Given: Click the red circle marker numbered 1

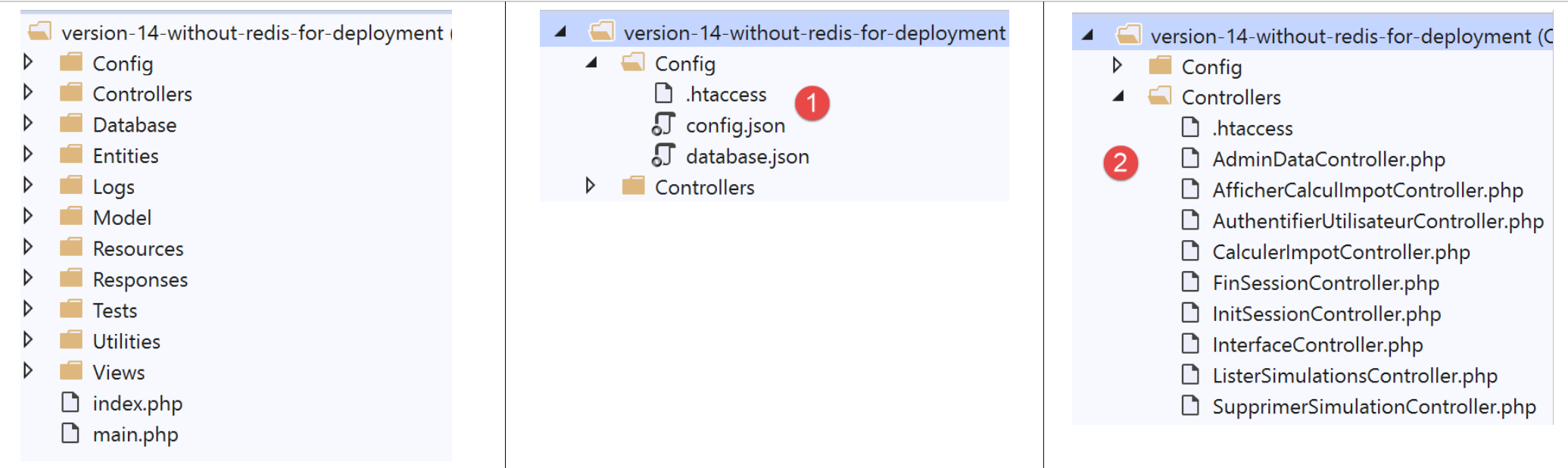Looking at the screenshot, I should 812,102.
